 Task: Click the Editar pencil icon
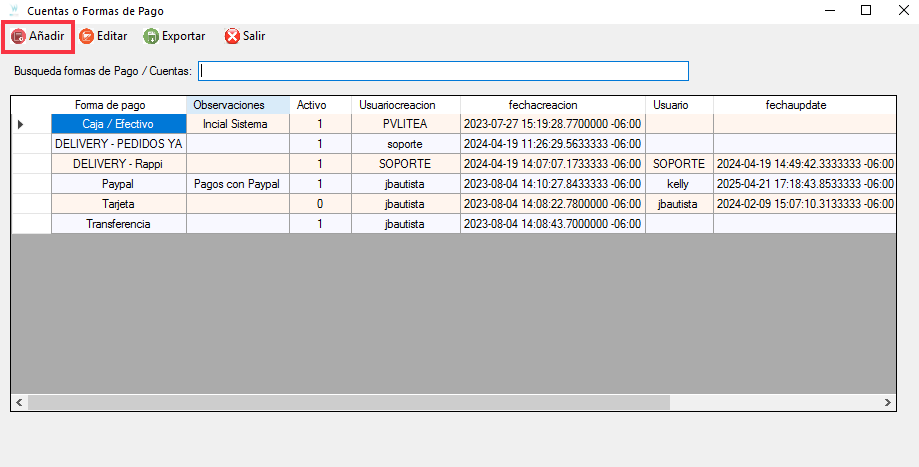pos(86,36)
